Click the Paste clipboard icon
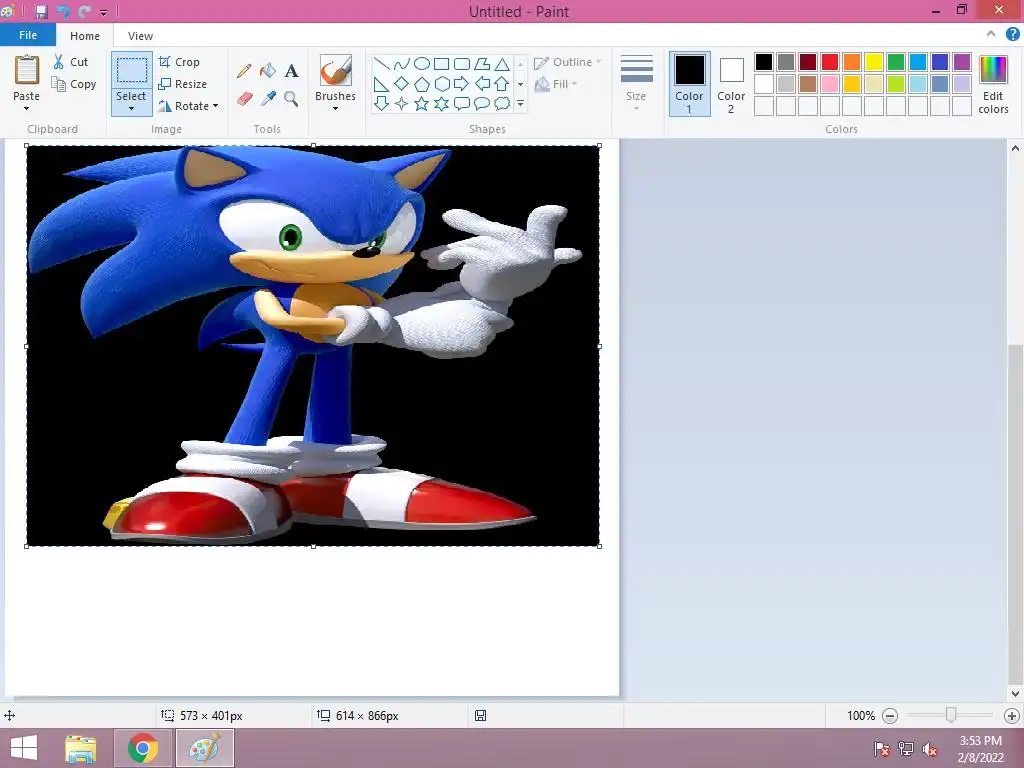The height and width of the screenshot is (768, 1024). pyautogui.click(x=27, y=70)
